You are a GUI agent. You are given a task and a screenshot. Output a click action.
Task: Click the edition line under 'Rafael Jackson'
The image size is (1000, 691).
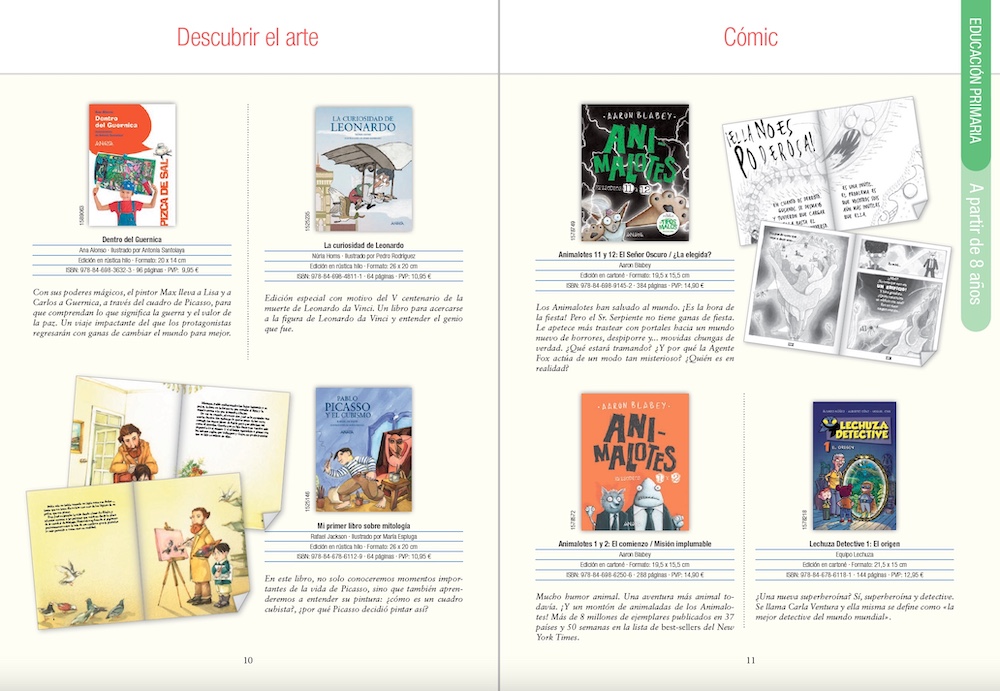tap(364, 547)
